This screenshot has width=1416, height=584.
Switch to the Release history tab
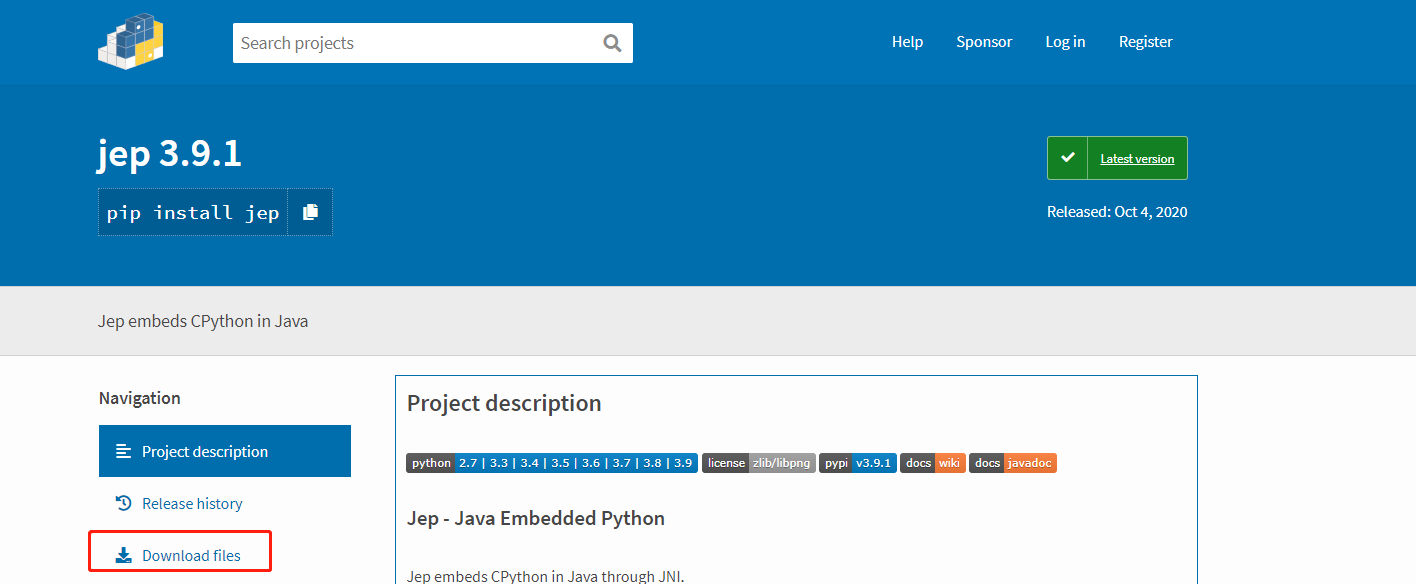(x=192, y=503)
